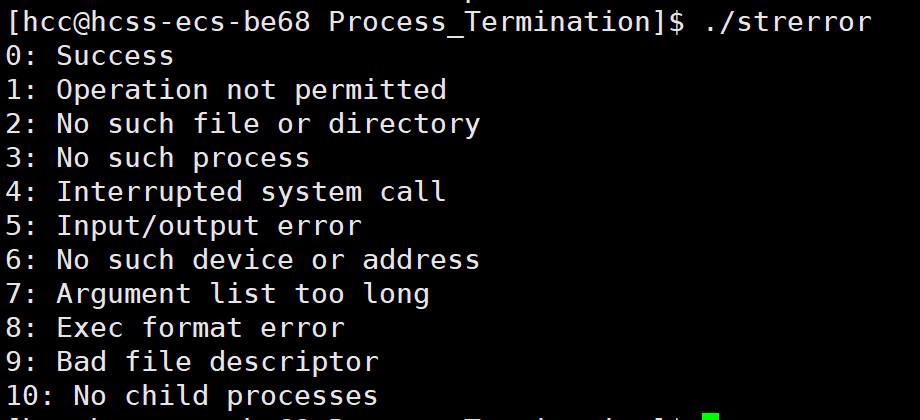Click 'No child processes' output line
The width and height of the screenshot is (920, 420).
(192, 396)
